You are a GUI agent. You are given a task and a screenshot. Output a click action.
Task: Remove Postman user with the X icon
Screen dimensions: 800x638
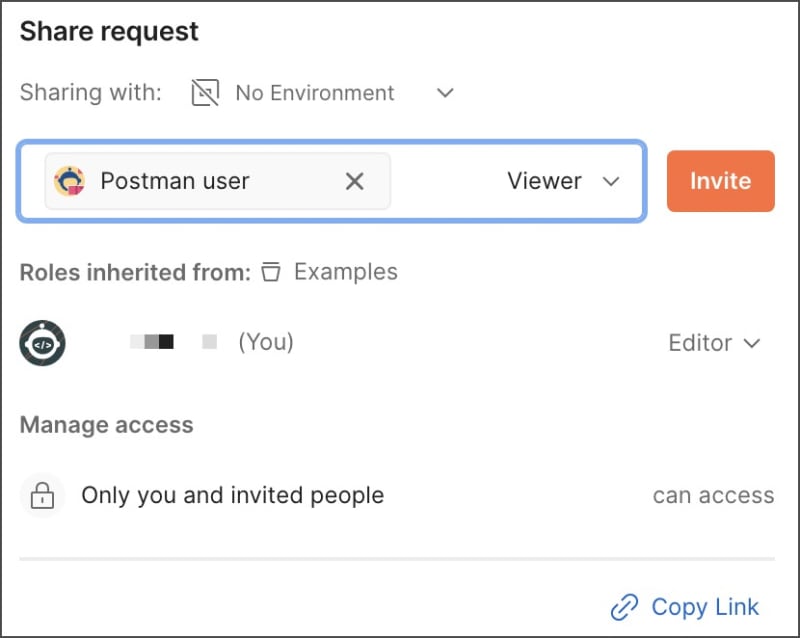tap(355, 181)
